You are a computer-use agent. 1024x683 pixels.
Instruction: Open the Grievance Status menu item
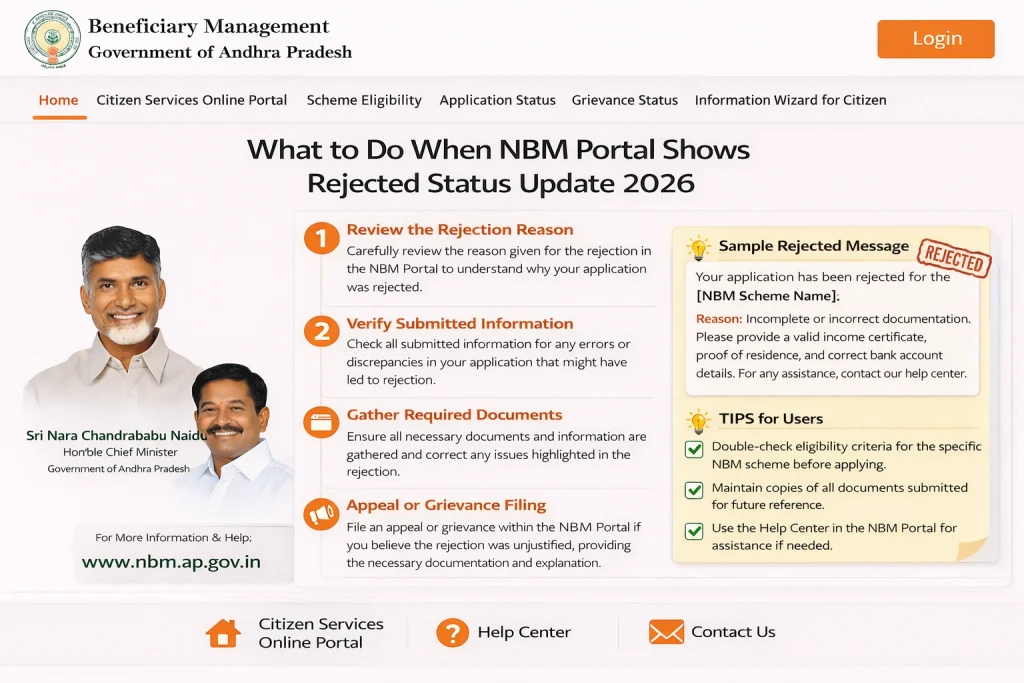(624, 100)
